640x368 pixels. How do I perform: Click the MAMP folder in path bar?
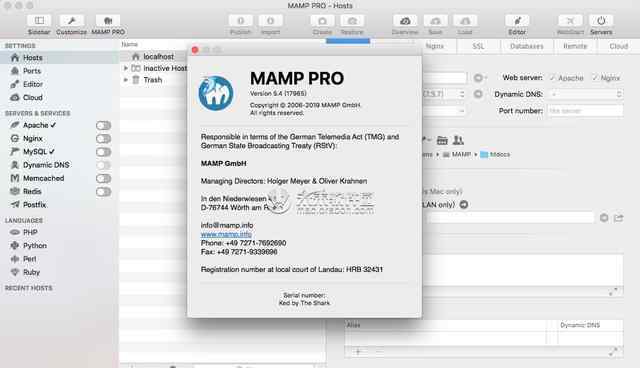457,154
